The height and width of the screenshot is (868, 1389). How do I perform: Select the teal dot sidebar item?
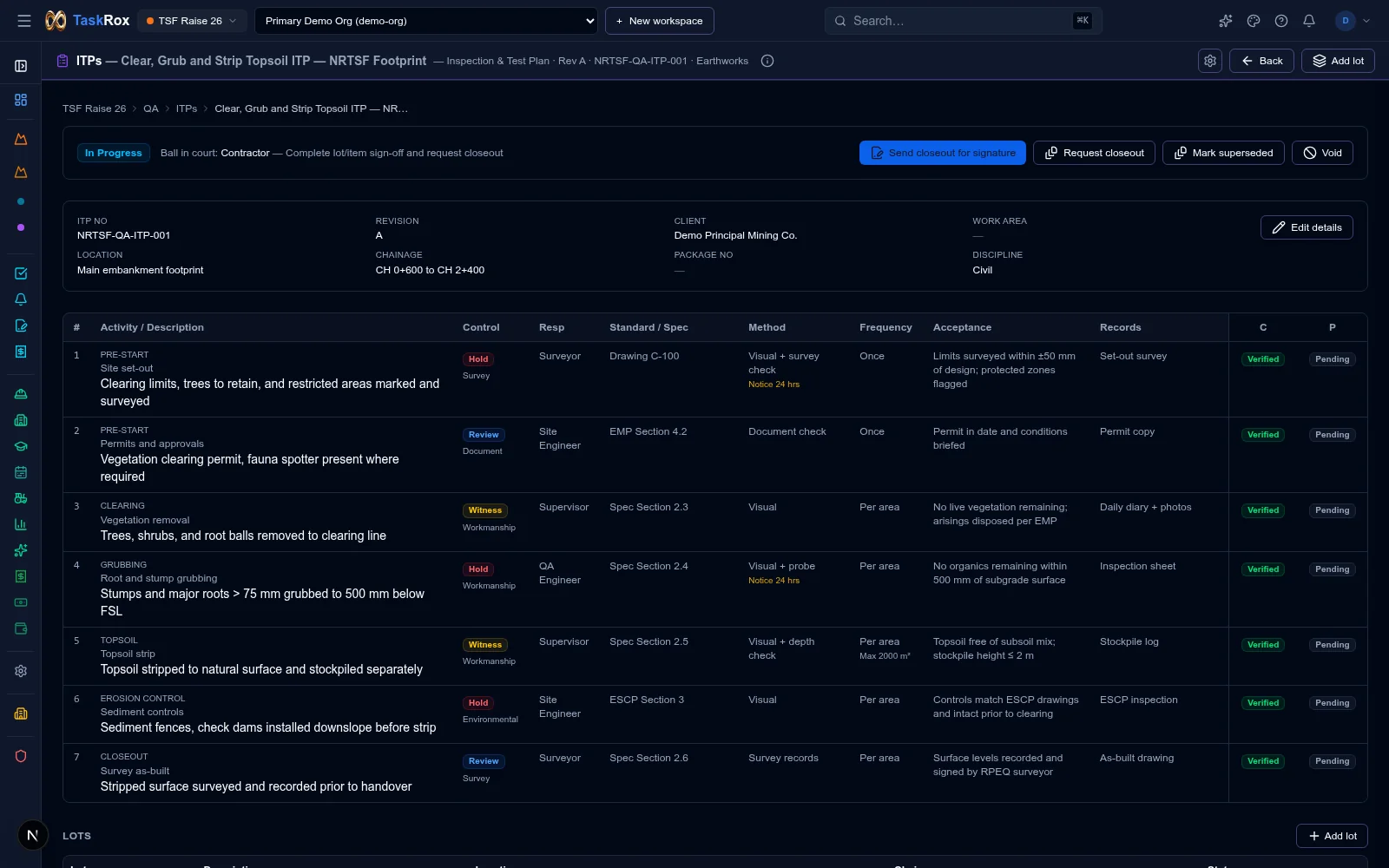(21, 201)
